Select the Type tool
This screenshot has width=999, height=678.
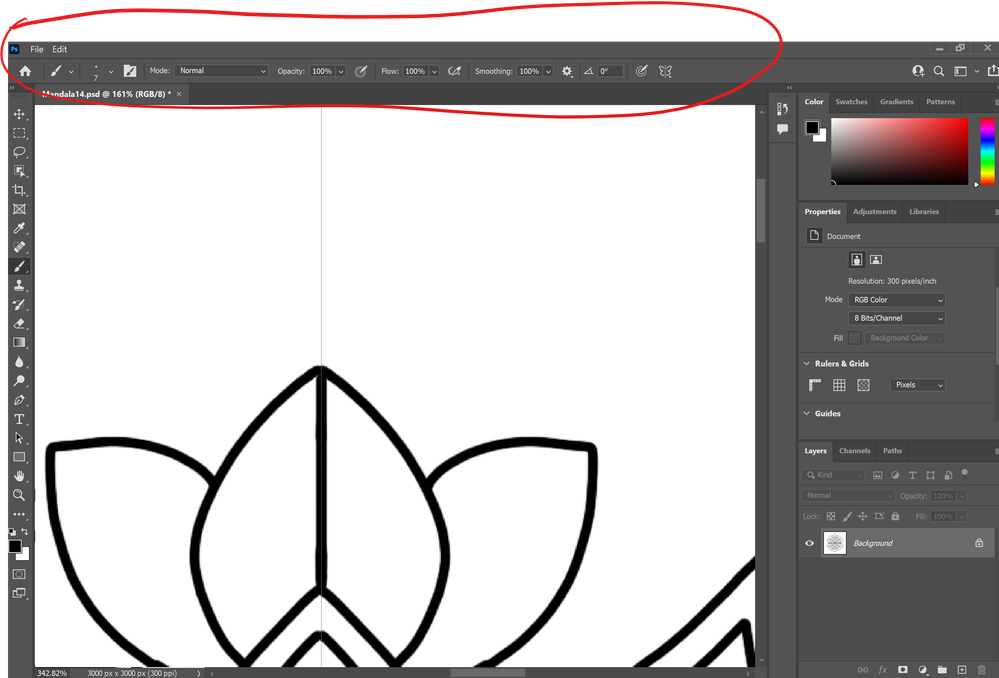point(18,419)
